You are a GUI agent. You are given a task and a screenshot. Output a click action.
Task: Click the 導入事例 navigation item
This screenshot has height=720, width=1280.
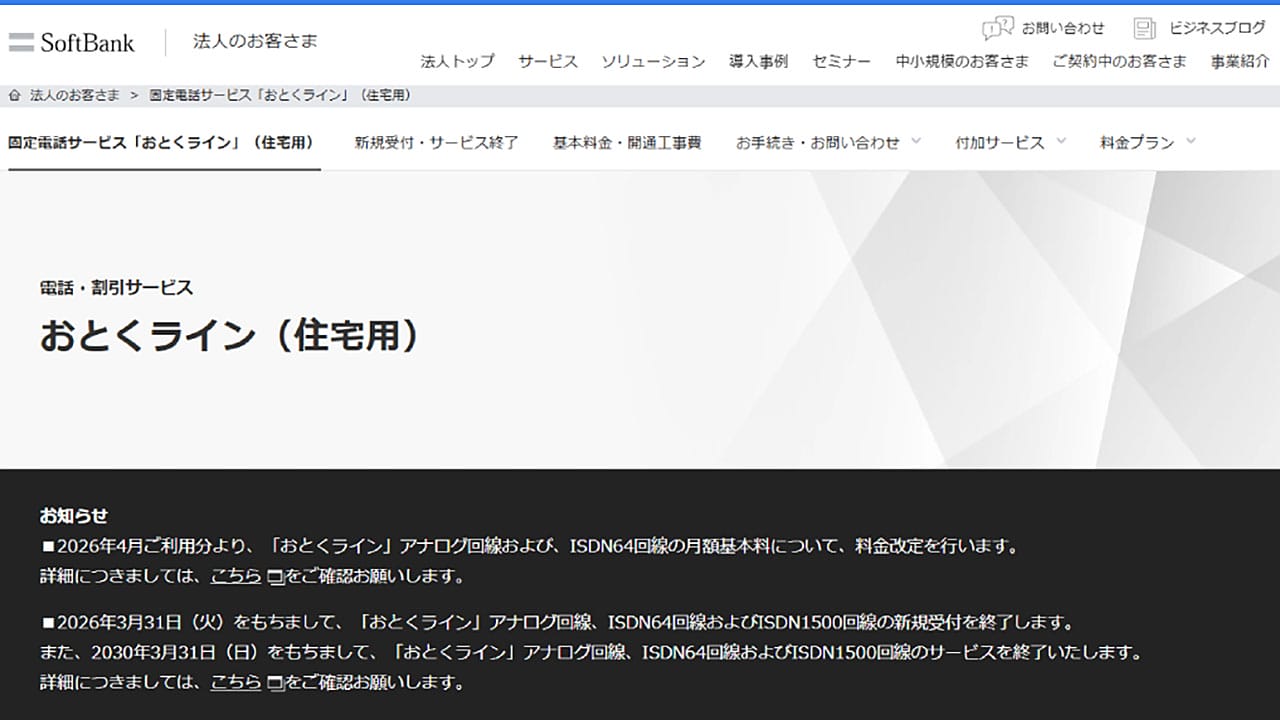click(757, 61)
